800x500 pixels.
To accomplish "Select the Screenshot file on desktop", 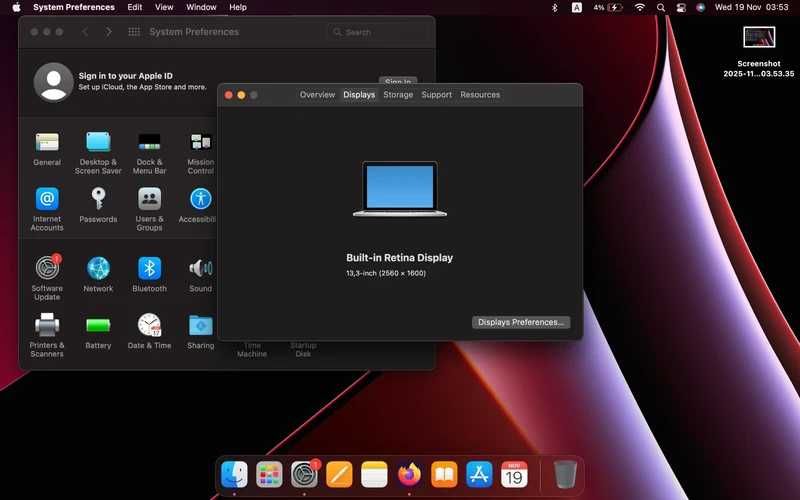I will click(x=759, y=52).
